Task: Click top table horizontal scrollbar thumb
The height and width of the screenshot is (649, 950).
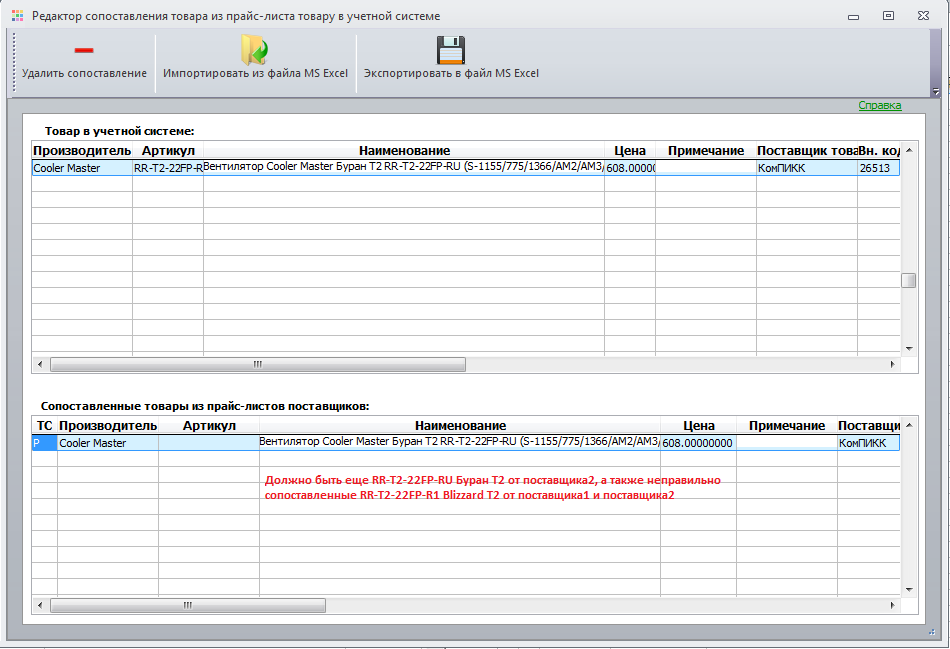Action: pyautogui.click(x=258, y=364)
